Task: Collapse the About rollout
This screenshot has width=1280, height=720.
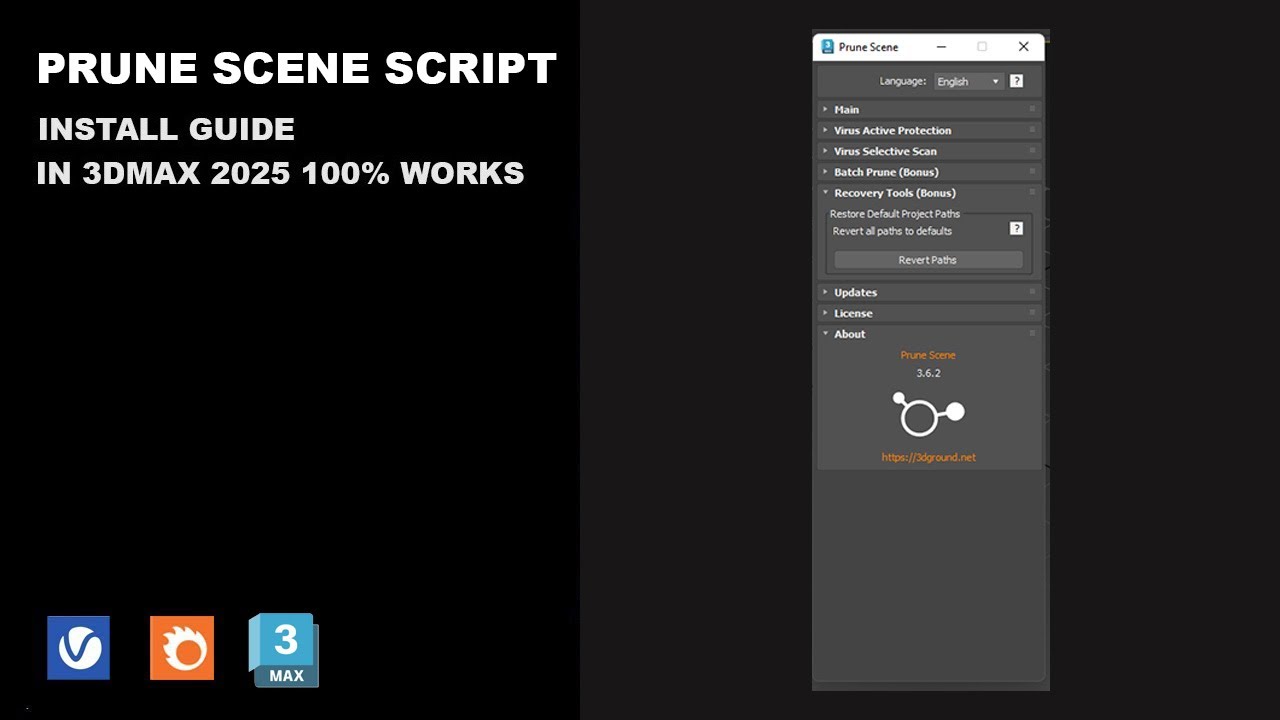Action: pos(929,334)
